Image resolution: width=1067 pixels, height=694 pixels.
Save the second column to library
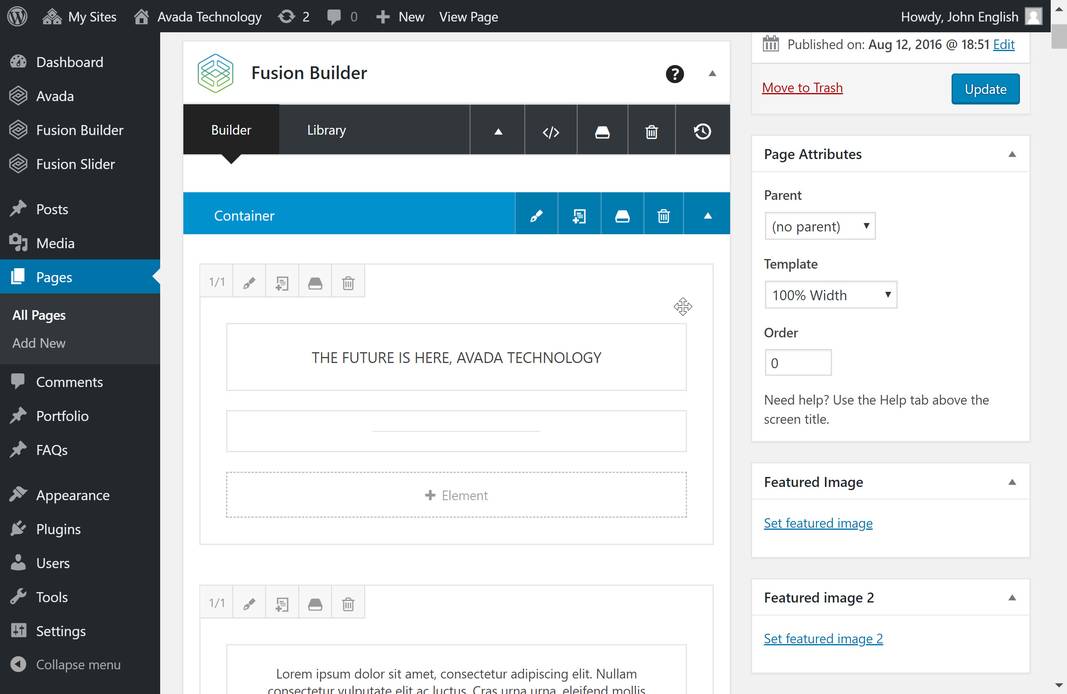314,603
